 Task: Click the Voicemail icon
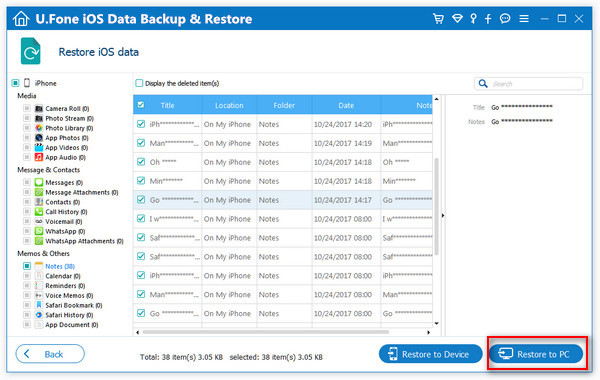tap(39, 221)
